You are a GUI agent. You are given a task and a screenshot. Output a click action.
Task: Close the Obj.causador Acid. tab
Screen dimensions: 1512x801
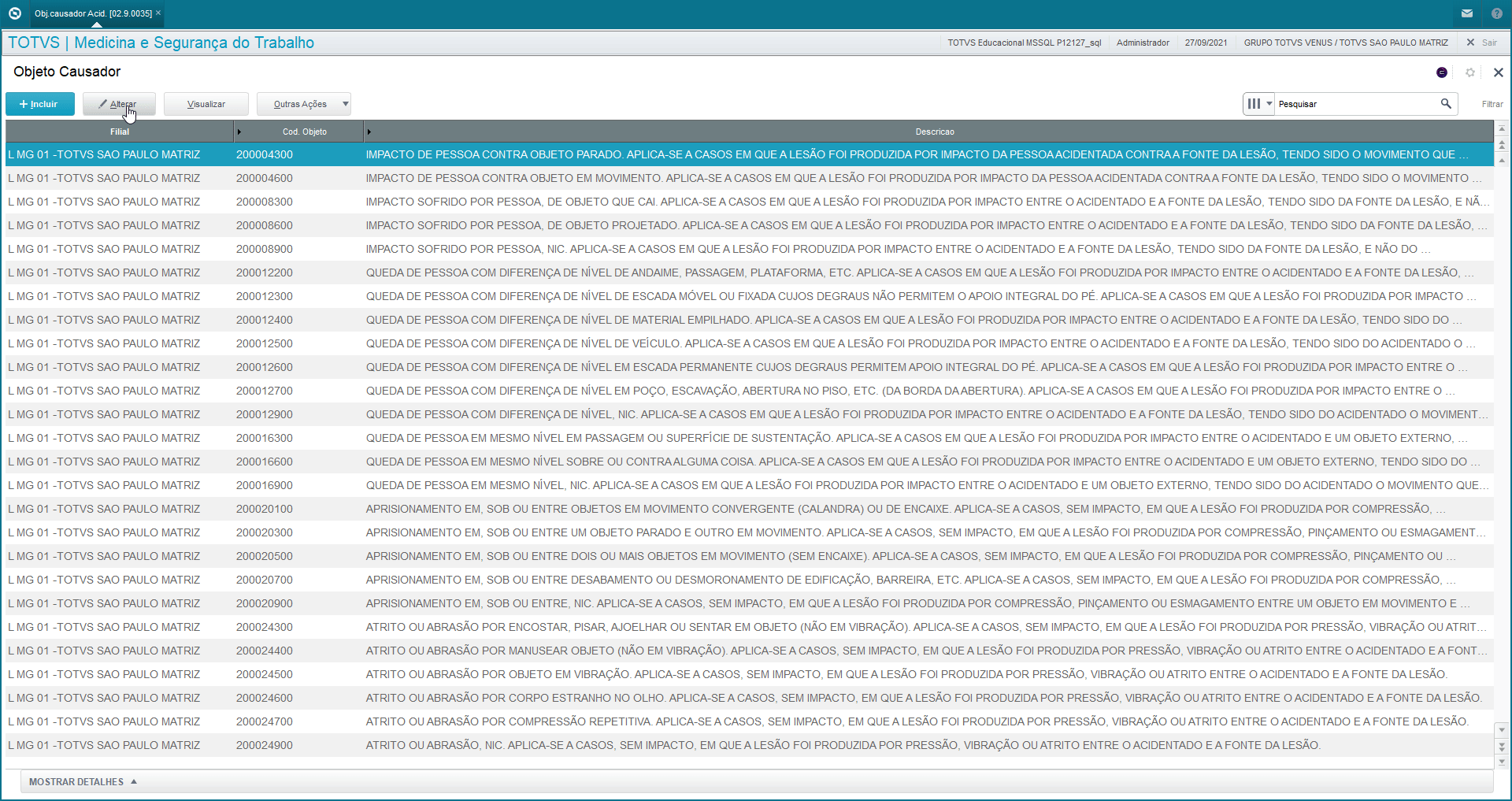click(x=158, y=13)
